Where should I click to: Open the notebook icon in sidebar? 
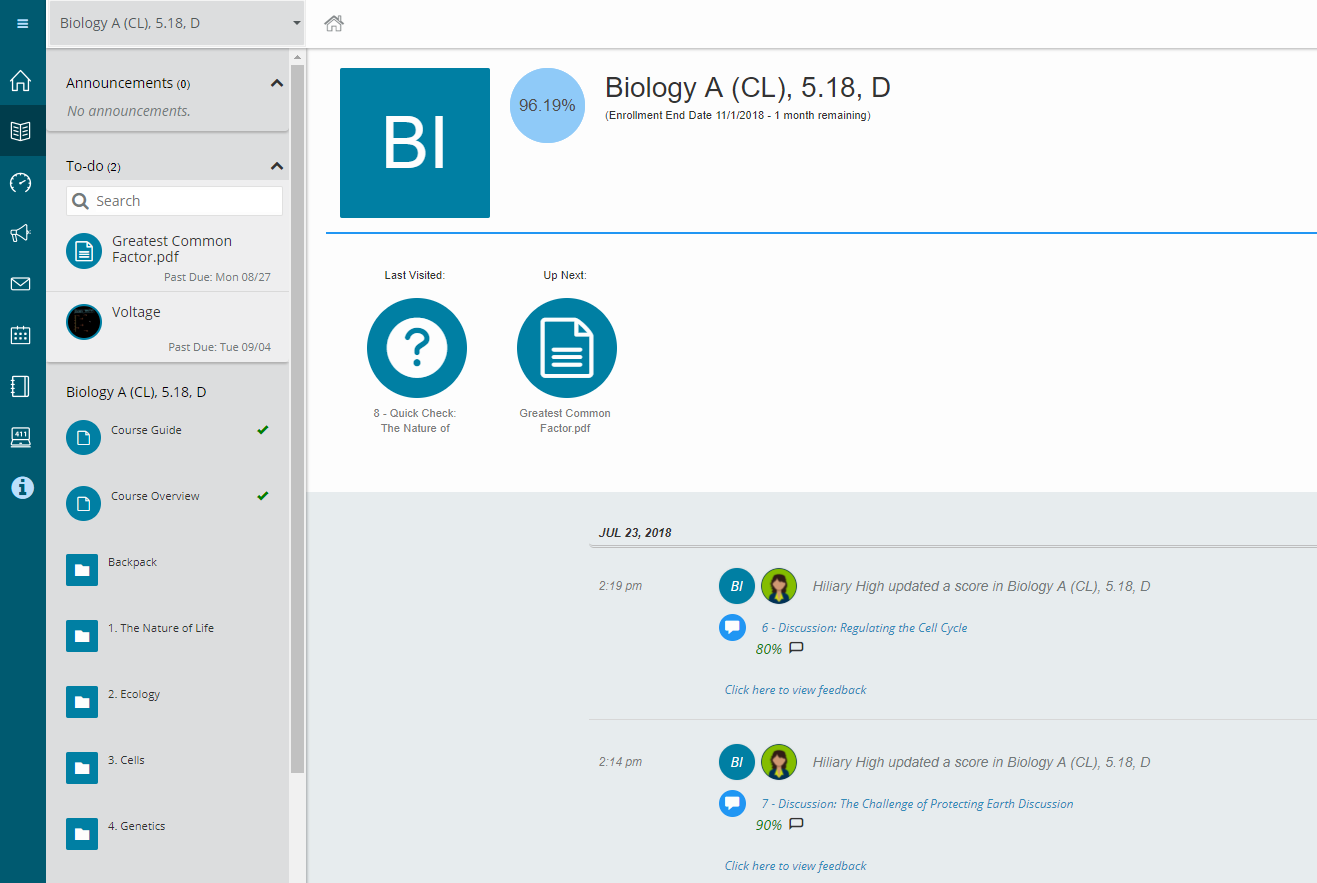pos(21,386)
